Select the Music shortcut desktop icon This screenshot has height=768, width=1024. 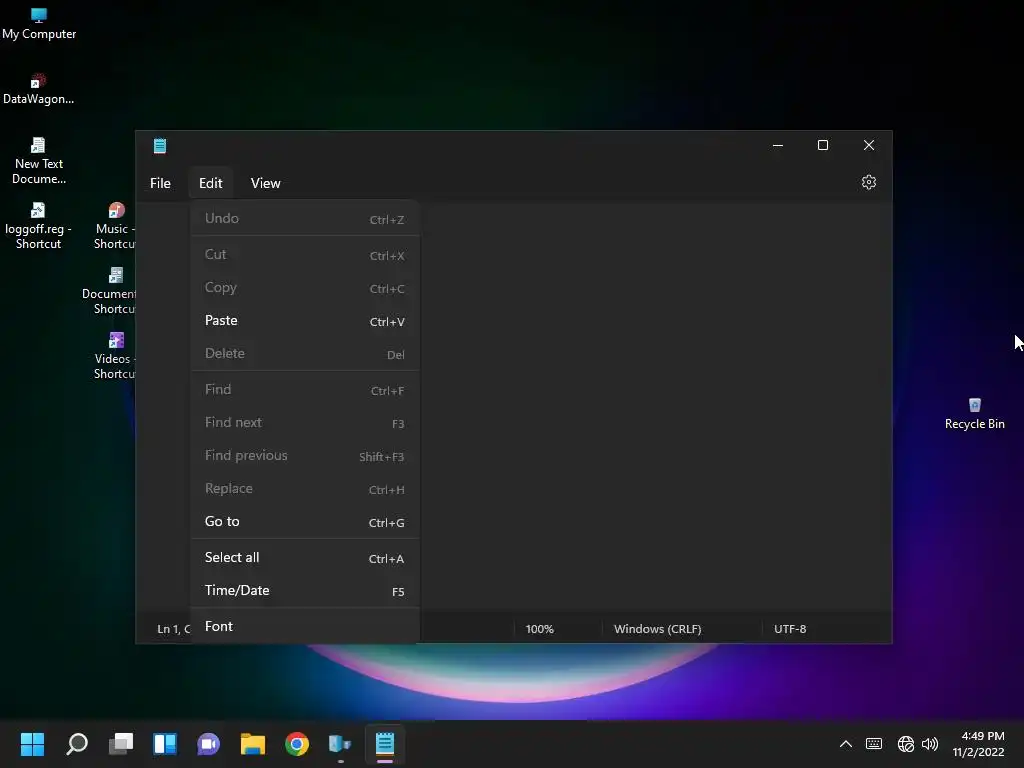click(x=115, y=226)
